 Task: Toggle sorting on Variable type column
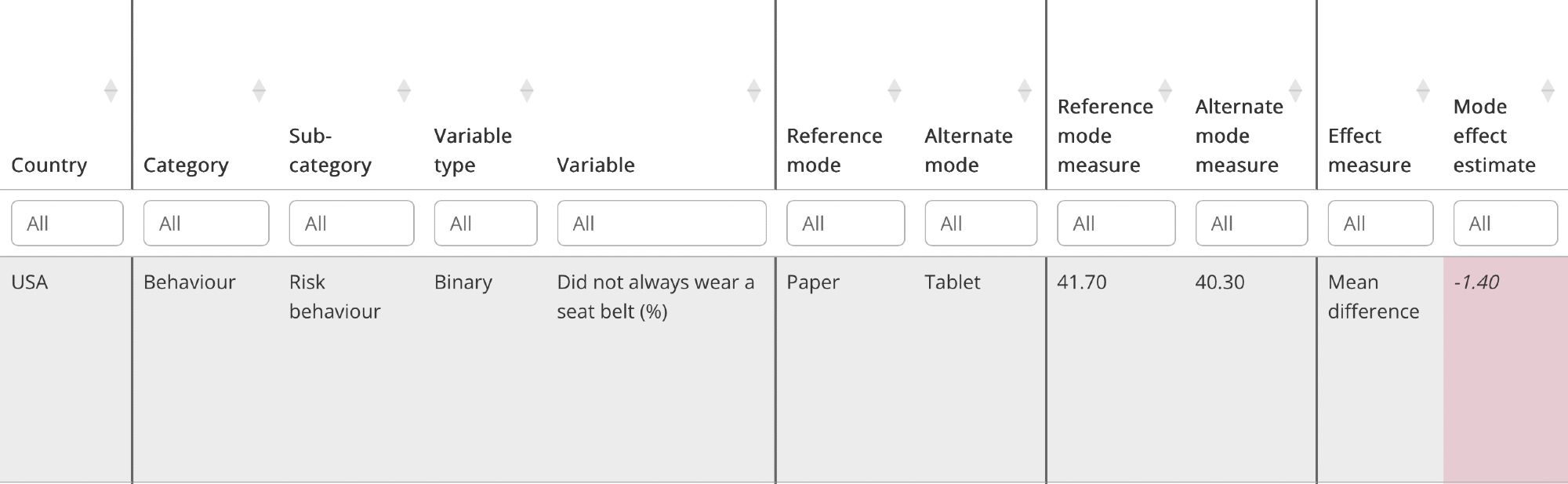coord(527,91)
